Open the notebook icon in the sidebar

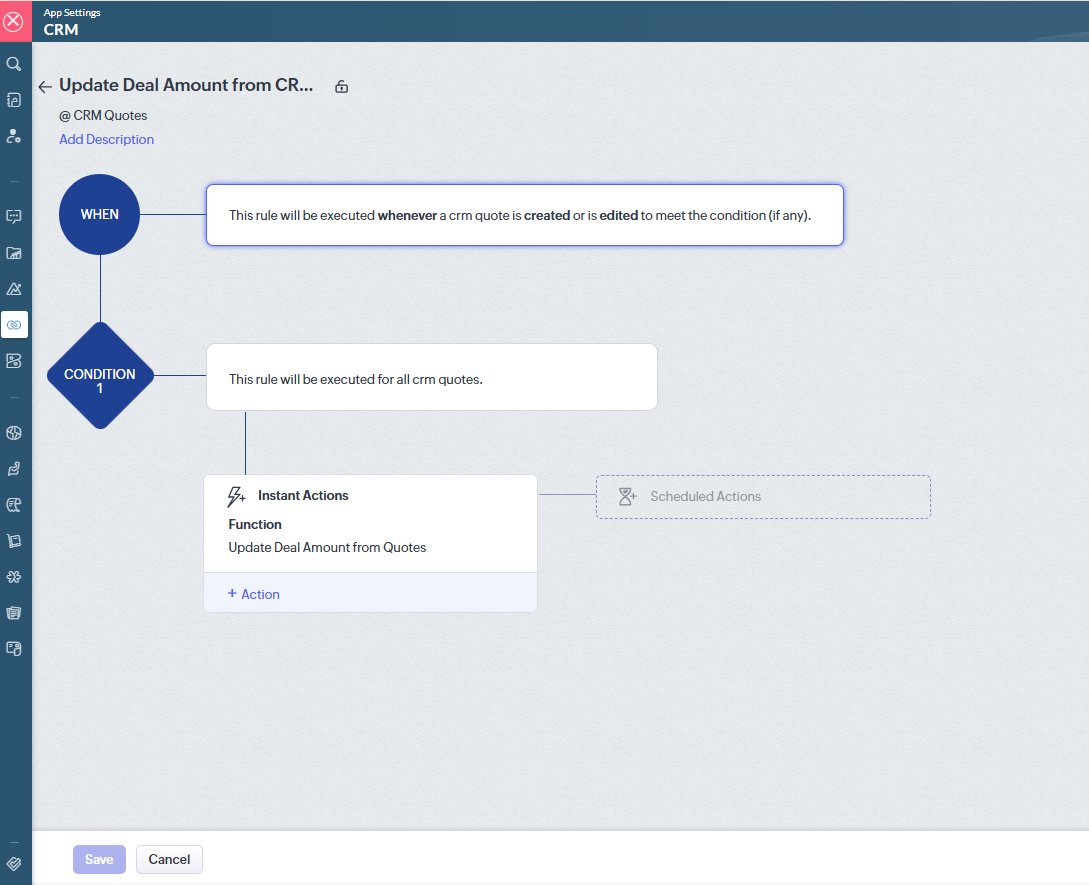coord(14,100)
